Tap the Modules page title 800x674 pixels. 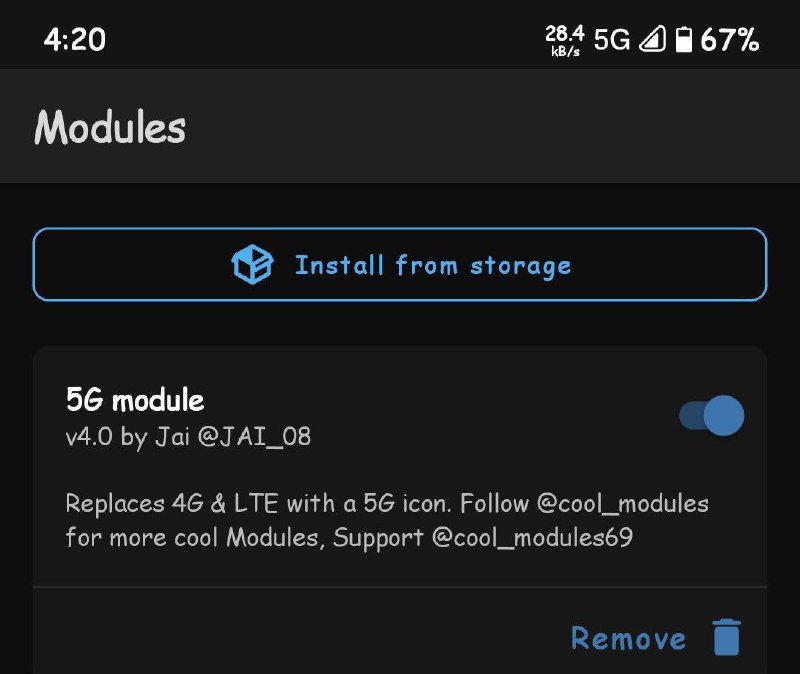[x=110, y=127]
